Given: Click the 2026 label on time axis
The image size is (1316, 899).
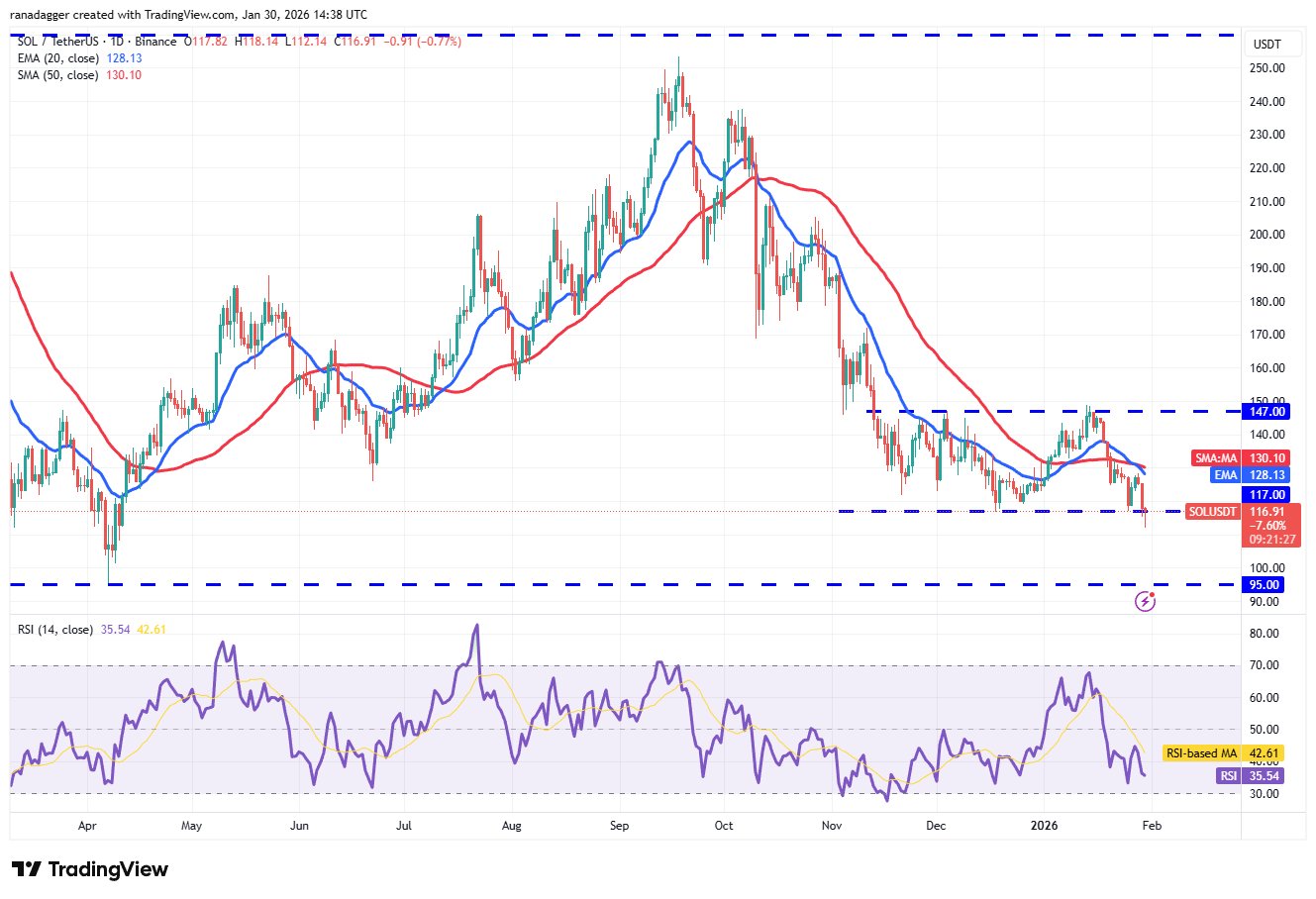Looking at the screenshot, I should tap(1044, 825).
